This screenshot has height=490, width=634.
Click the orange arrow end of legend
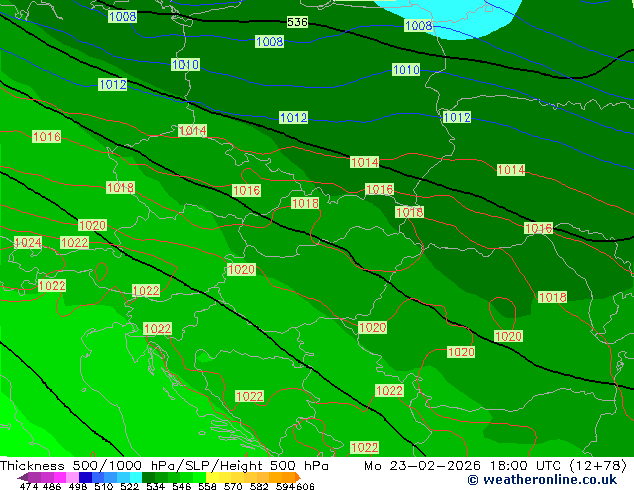[298, 477]
